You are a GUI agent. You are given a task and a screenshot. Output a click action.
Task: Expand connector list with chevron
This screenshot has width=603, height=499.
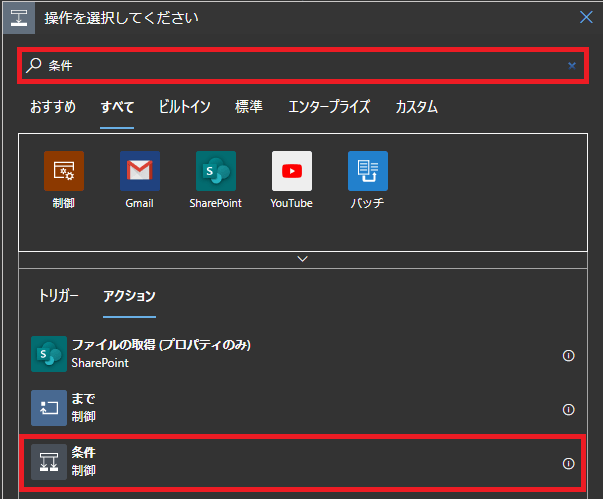(x=303, y=259)
